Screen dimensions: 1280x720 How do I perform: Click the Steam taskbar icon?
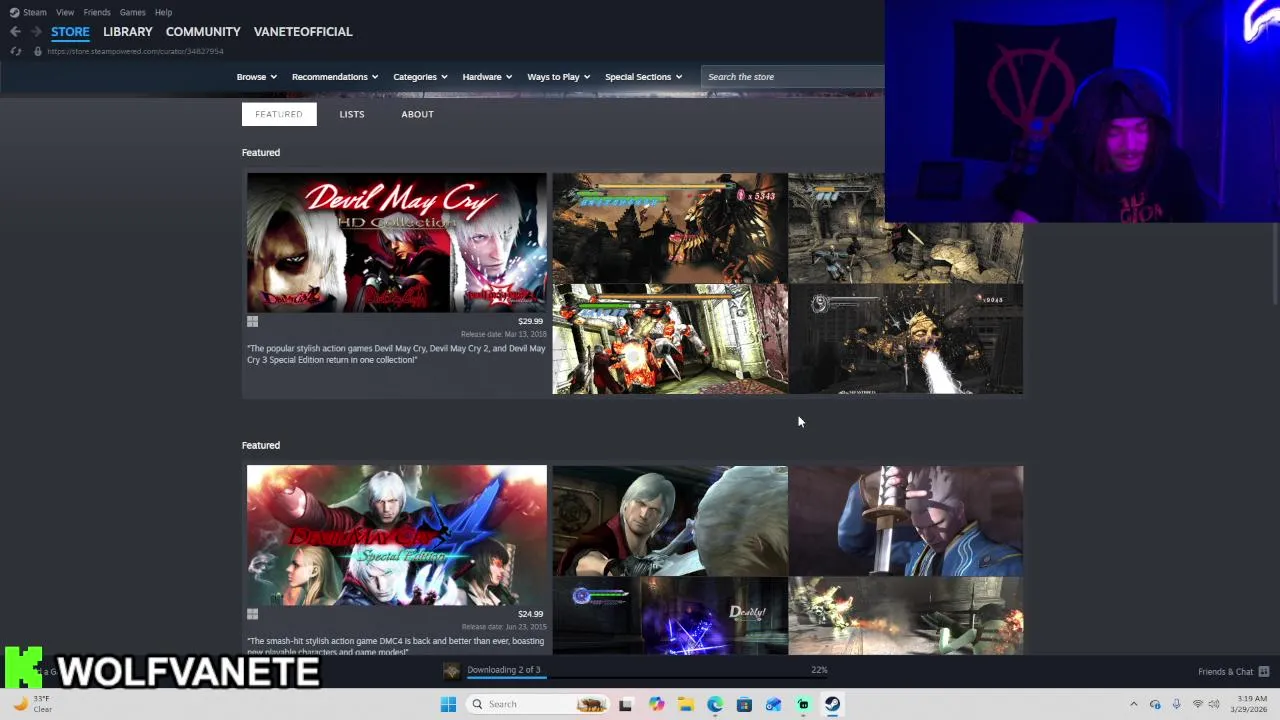pyautogui.click(x=832, y=704)
